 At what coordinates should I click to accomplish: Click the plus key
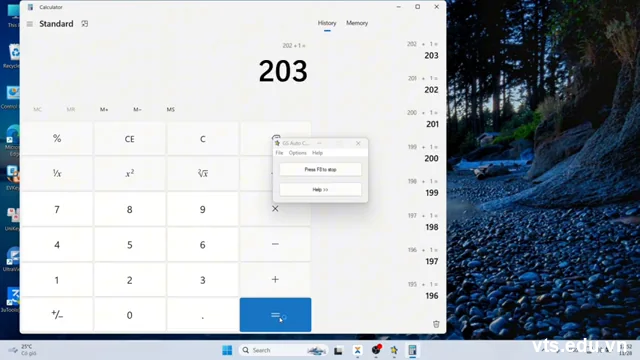tap(275, 280)
